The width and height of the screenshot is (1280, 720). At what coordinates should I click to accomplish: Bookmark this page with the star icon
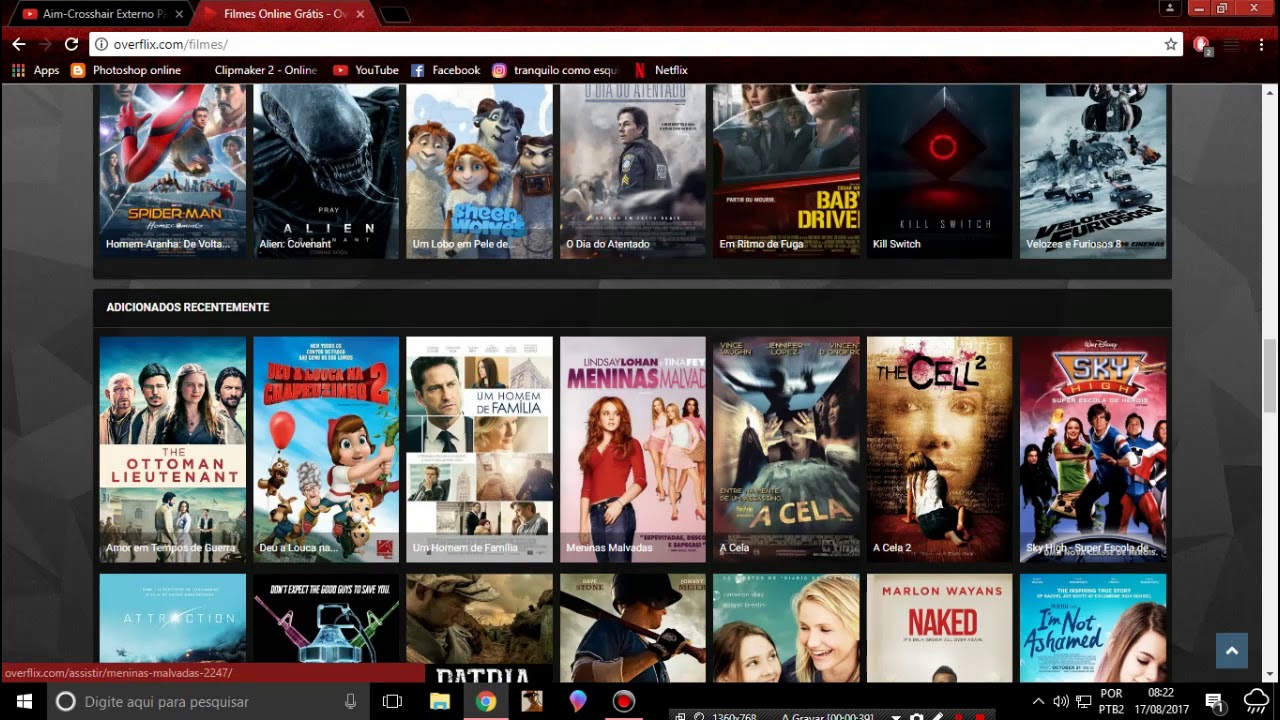(x=1171, y=44)
